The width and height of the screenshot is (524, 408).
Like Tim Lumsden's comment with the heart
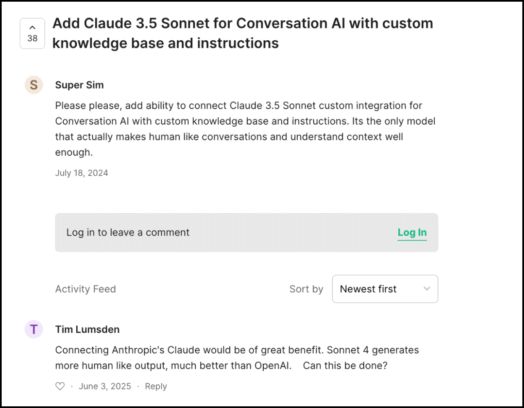click(x=60, y=386)
